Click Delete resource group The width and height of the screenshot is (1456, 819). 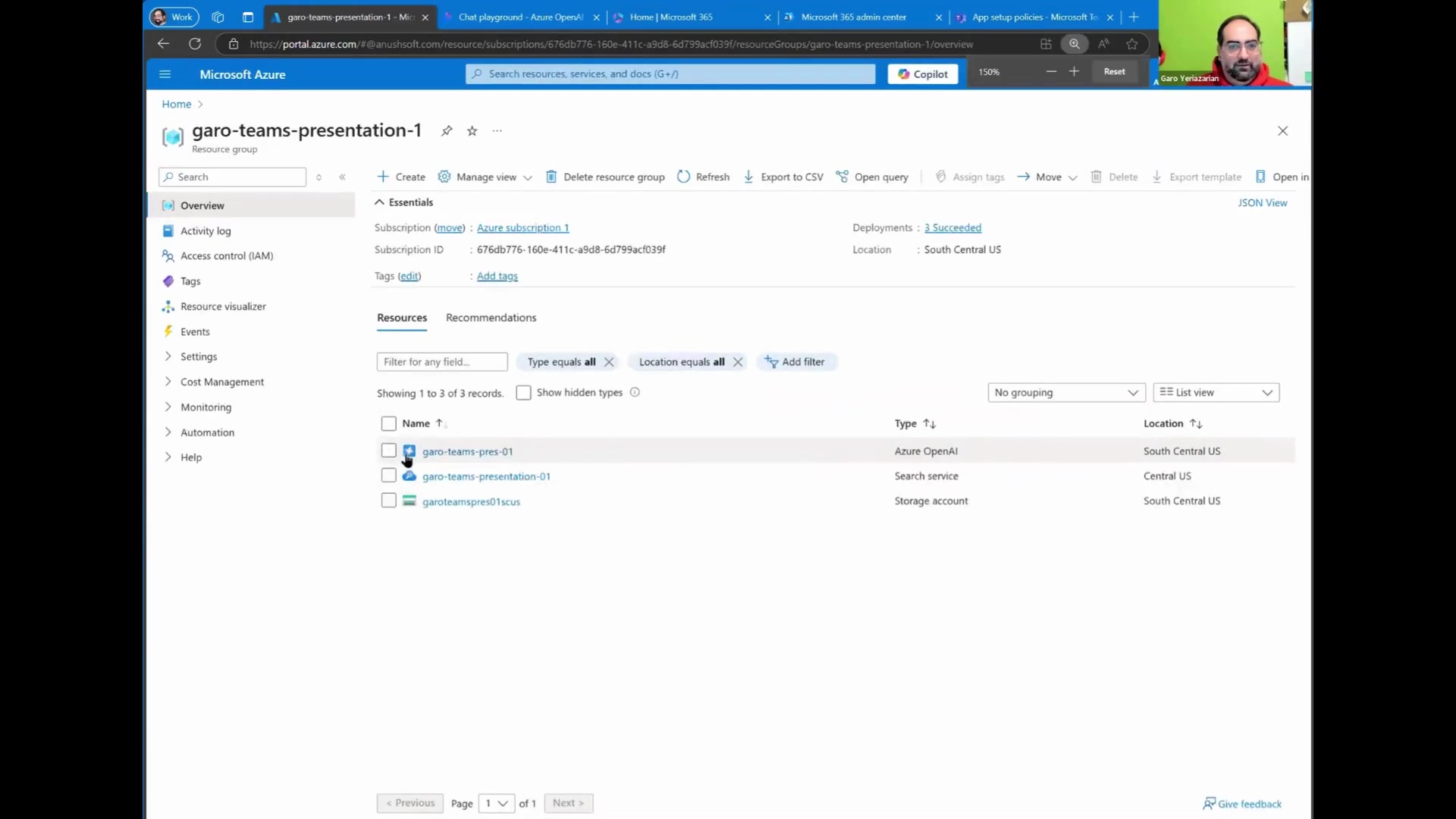605,177
